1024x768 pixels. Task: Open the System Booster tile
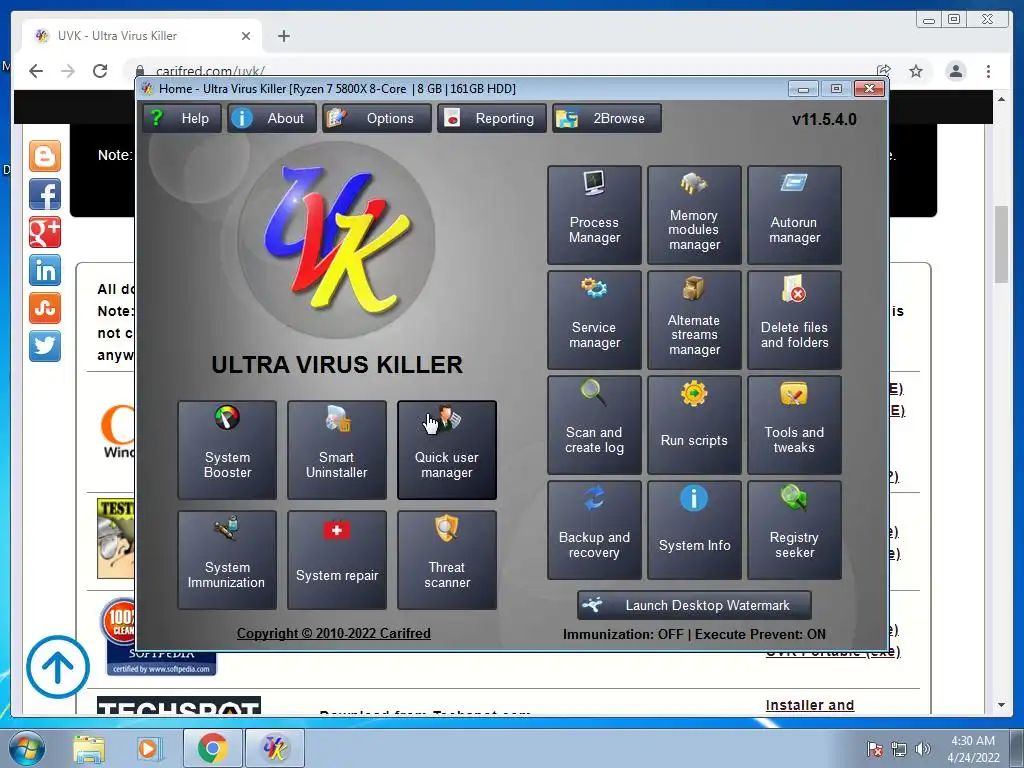pos(227,450)
